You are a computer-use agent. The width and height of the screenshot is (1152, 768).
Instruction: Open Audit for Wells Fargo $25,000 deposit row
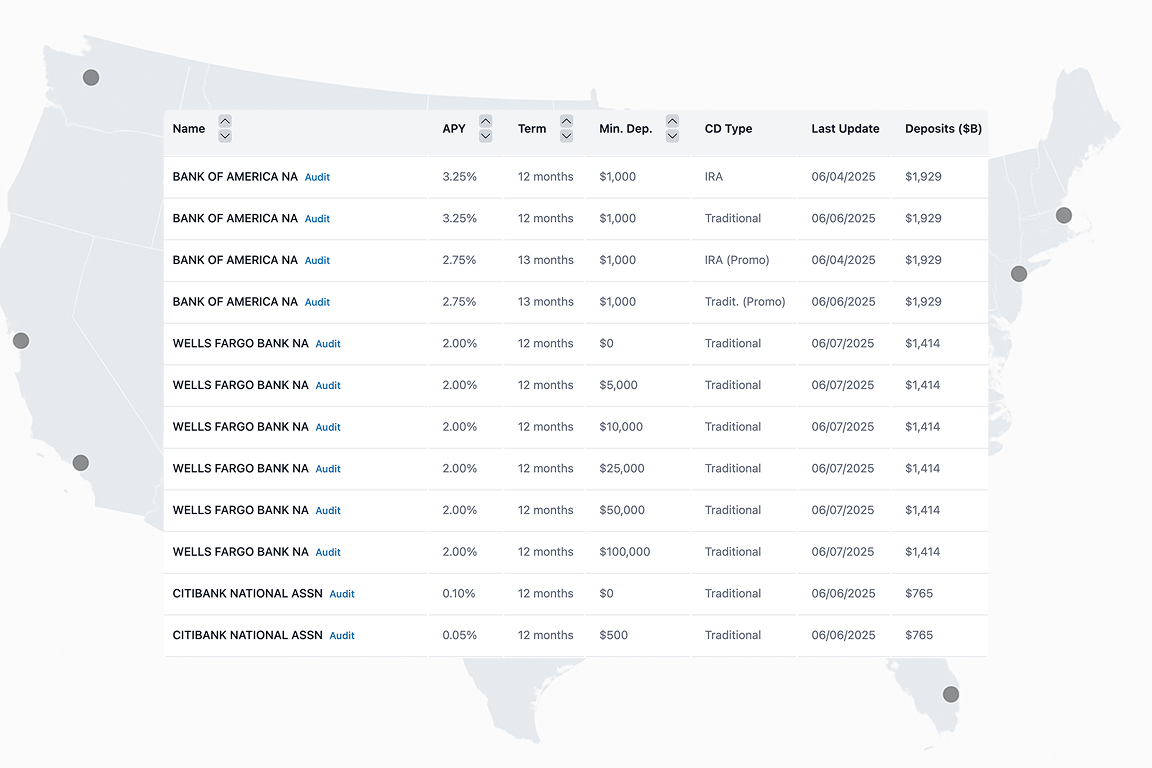328,469
